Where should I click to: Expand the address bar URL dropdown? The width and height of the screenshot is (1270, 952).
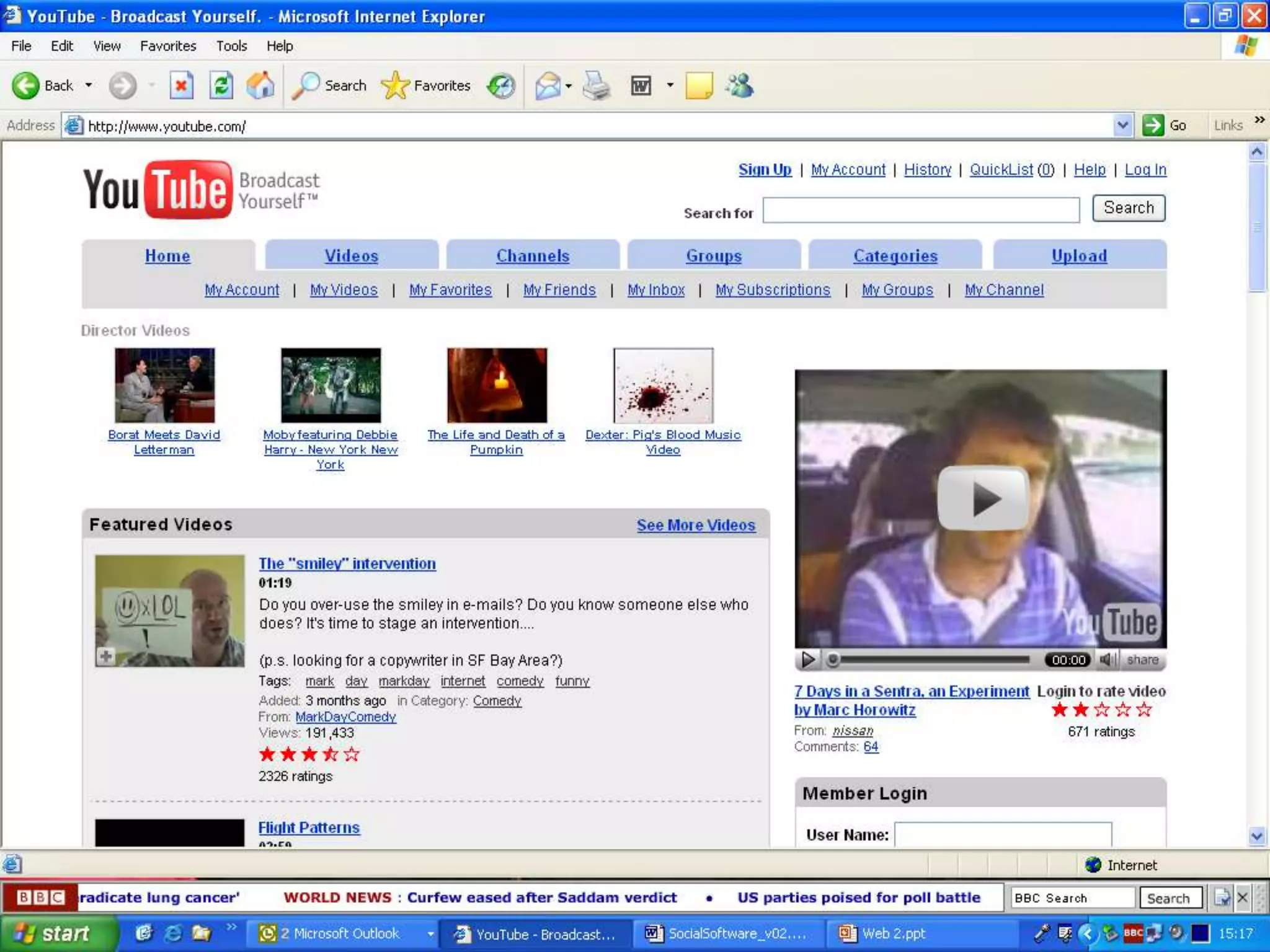(x=1122, y=126)
